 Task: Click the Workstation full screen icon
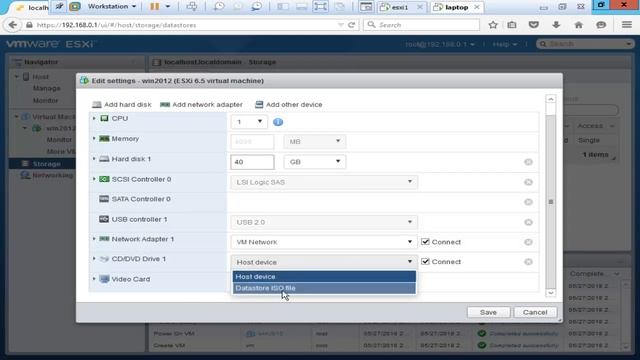(320, 7)
